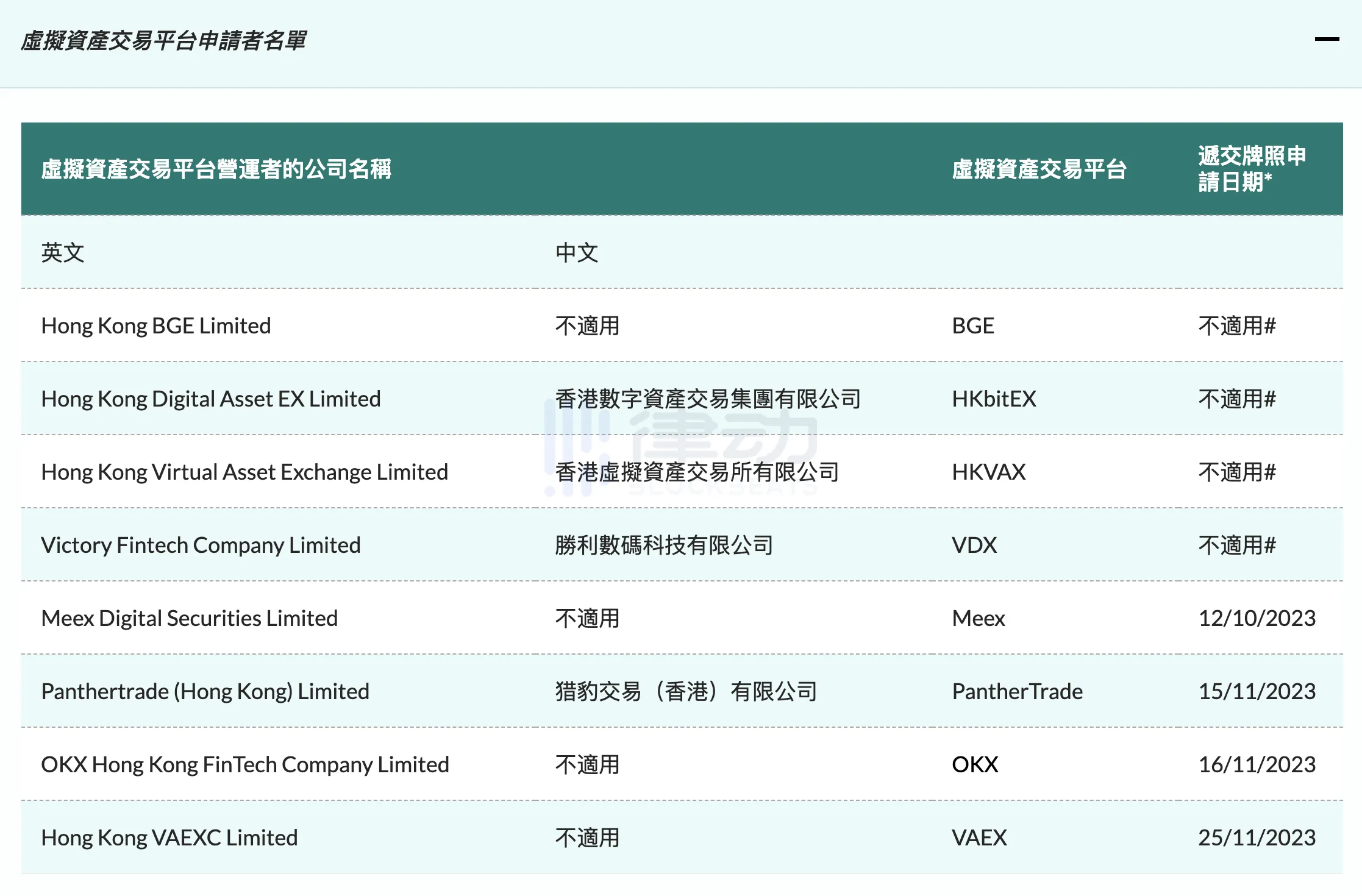Click the 香港虛擬資產交易所有限公司 Chinese name

[x=697, y=472]
